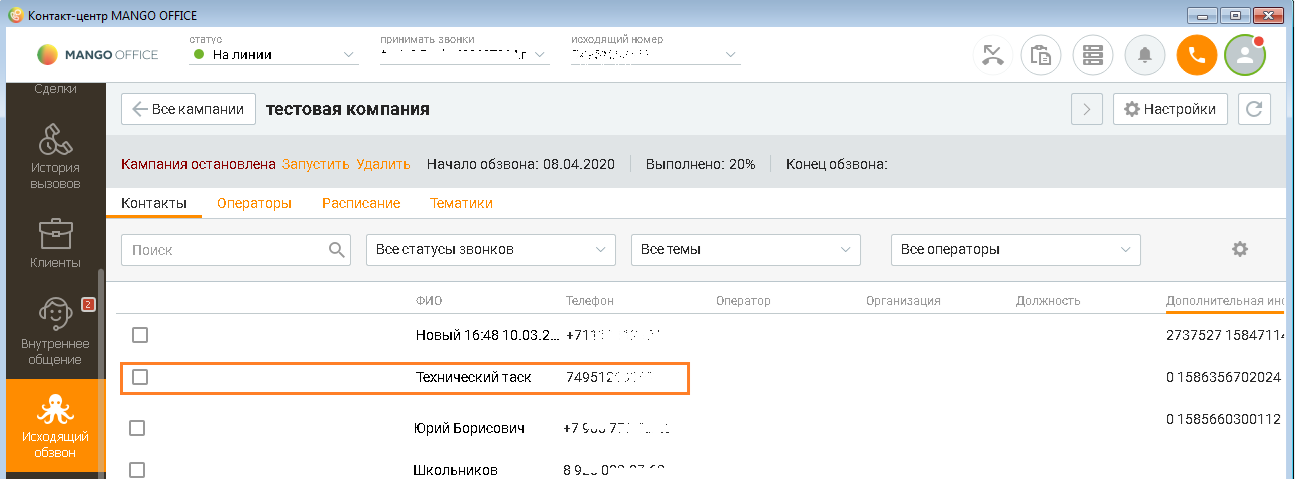Refresh the campaign with reload icon
Viewport: 1297px width, 479px height.
pyautogui.click(x=1254, y=109)
